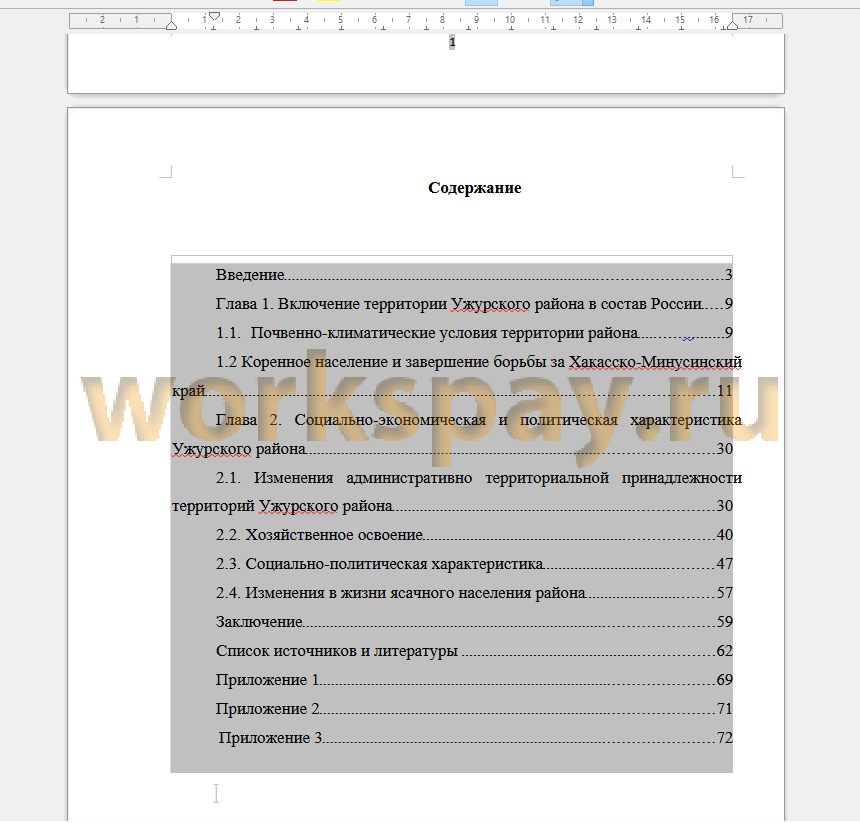860x823 pixels.
Task: Click the "2.4. Изменения в жизни" entry
Action: coord(474,593)
